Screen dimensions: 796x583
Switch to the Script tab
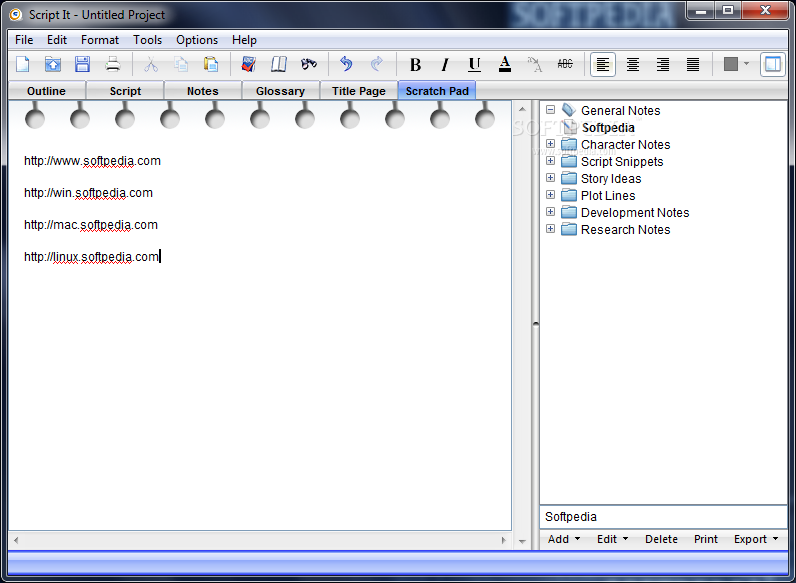(125, 91)
